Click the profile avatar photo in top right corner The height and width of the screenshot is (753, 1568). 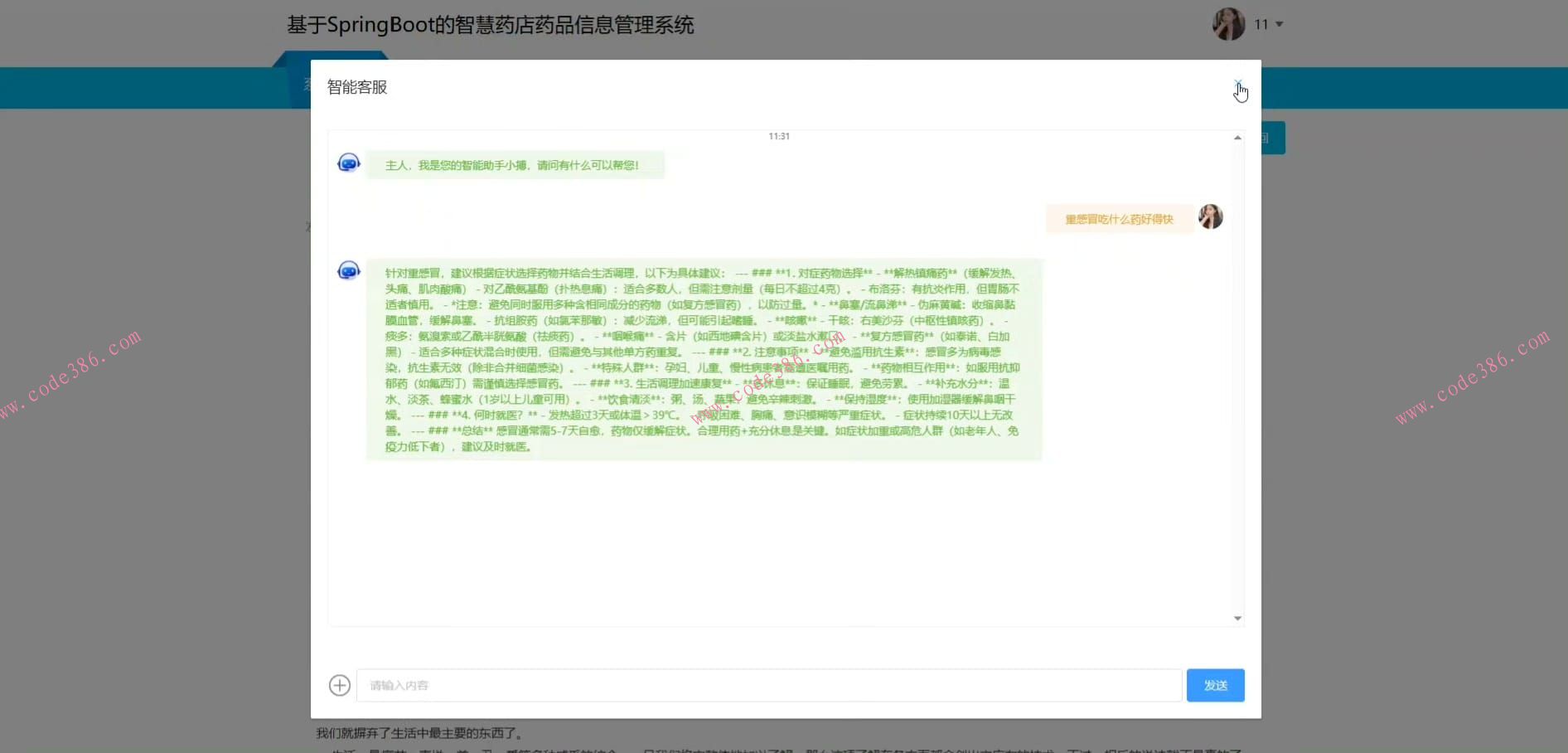pos(1229,24)
